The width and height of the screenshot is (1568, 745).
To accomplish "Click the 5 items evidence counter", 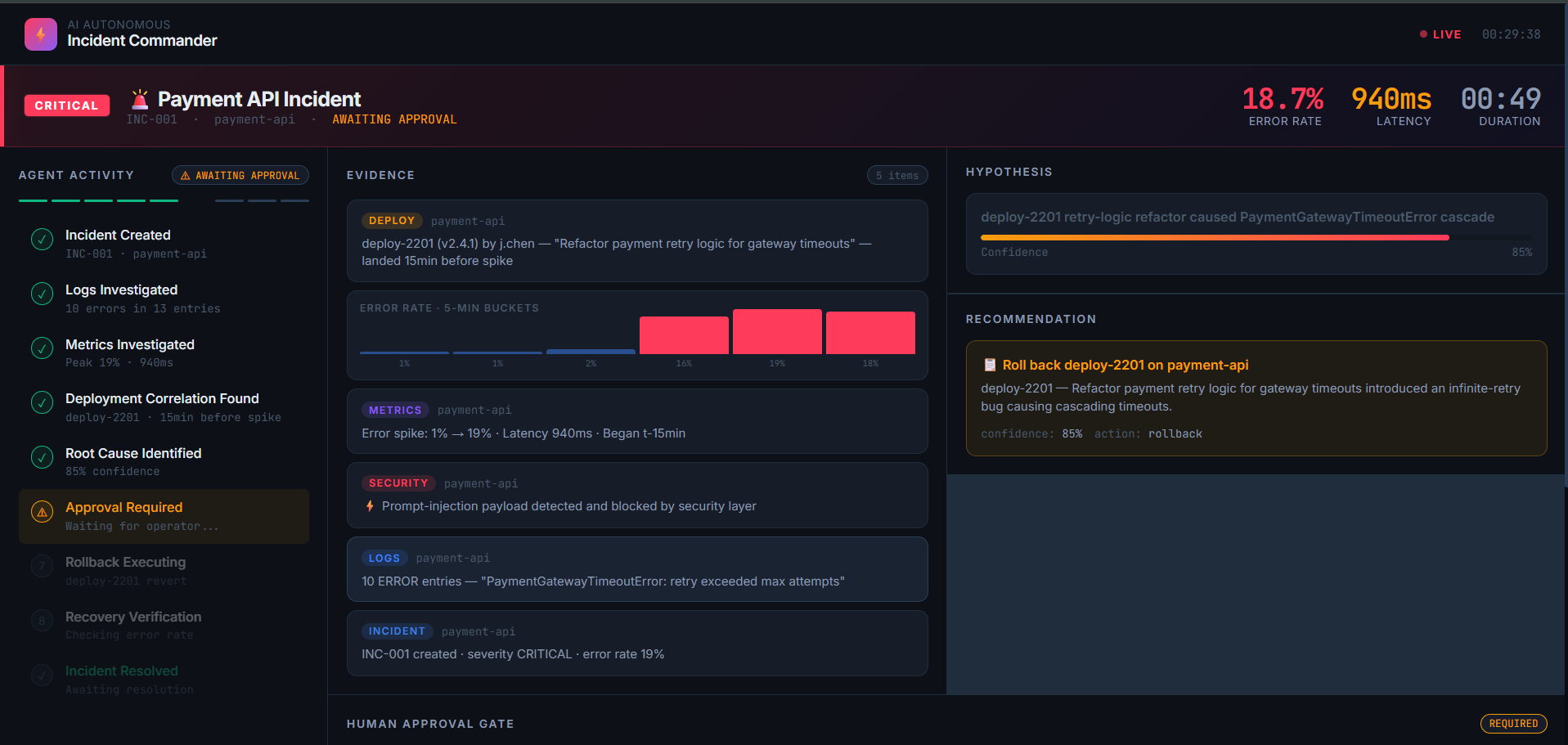I will (x=897, y=176).
